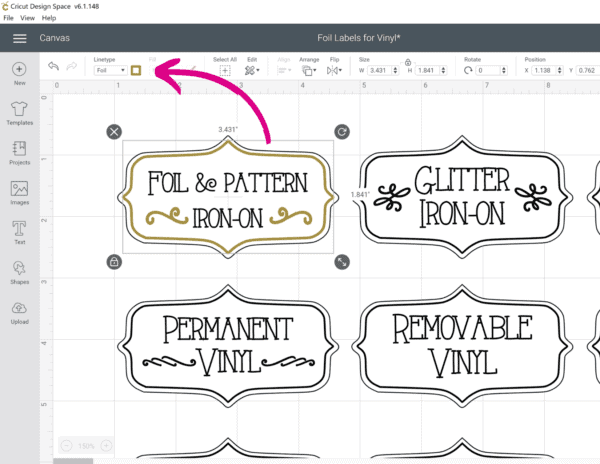Expand the Flip dropdown
Viewport: 600px width, 464px height.
tap(338, 71)
